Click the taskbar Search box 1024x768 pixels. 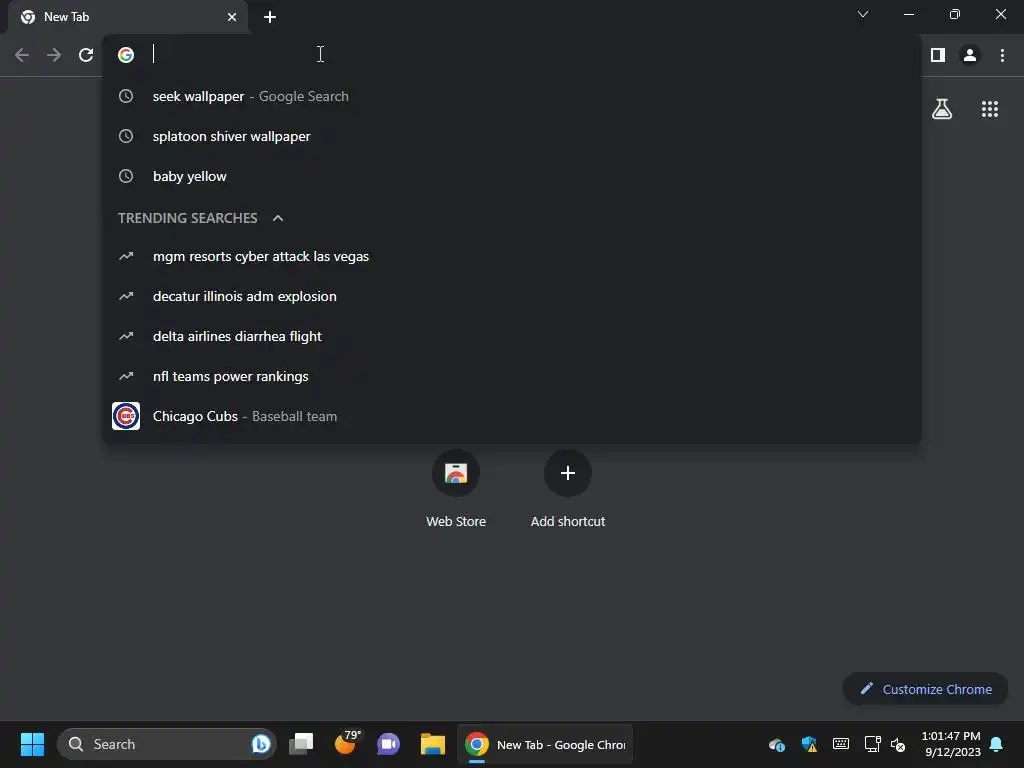point(167,744)
